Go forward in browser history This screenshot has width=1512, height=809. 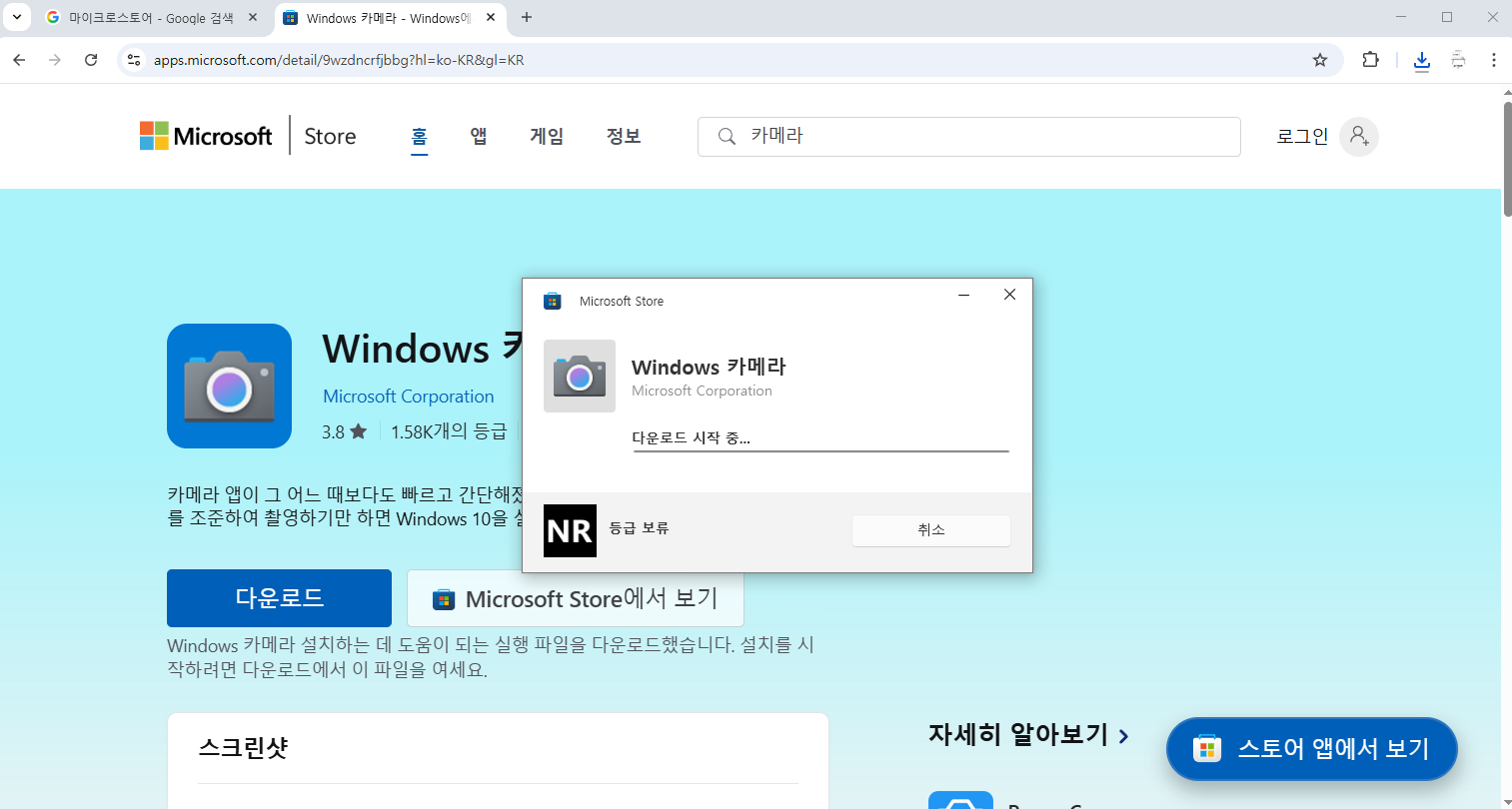tap(55, 60)
